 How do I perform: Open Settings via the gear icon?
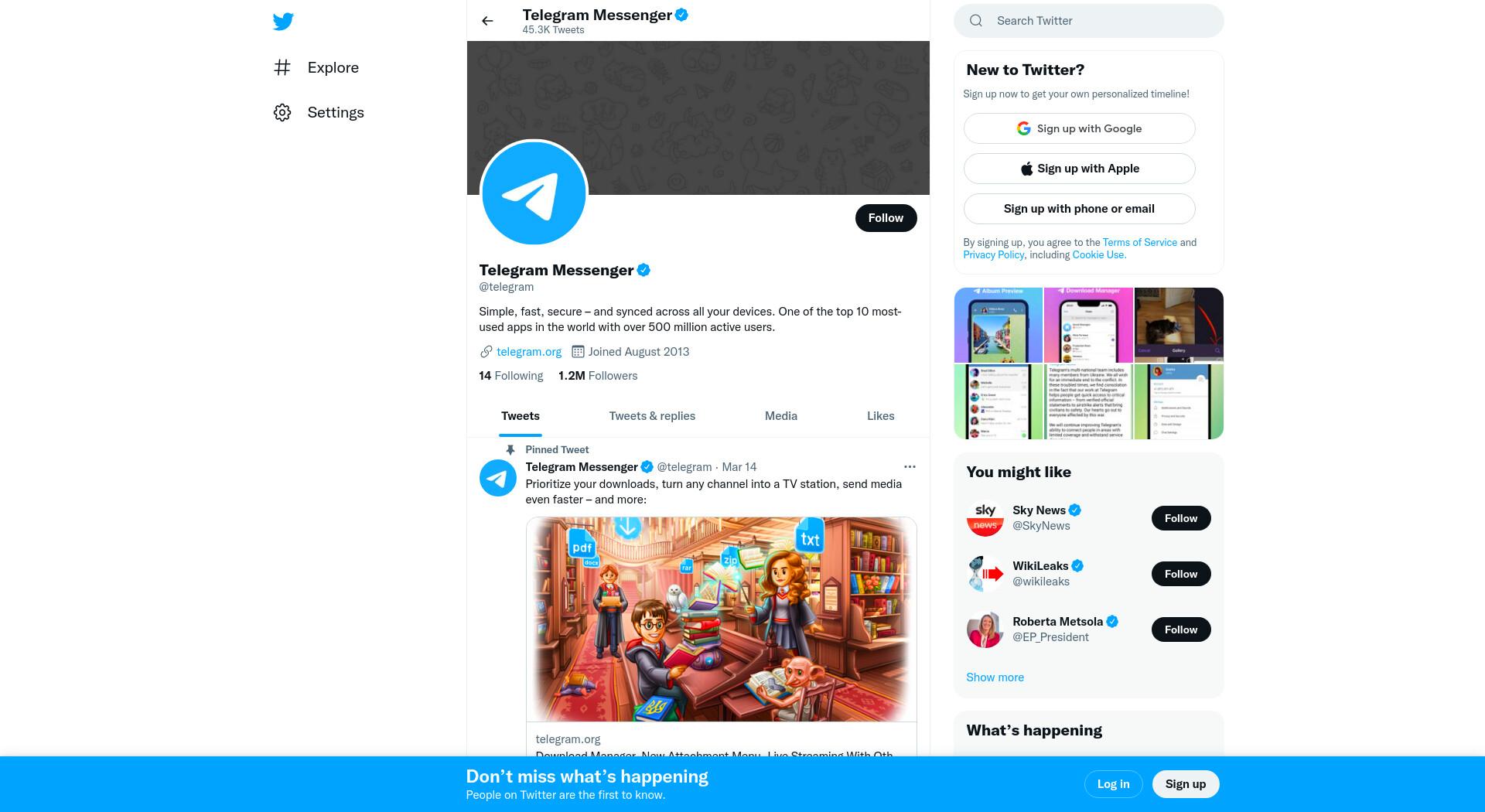pyautogui.click(x=282, y=113)
